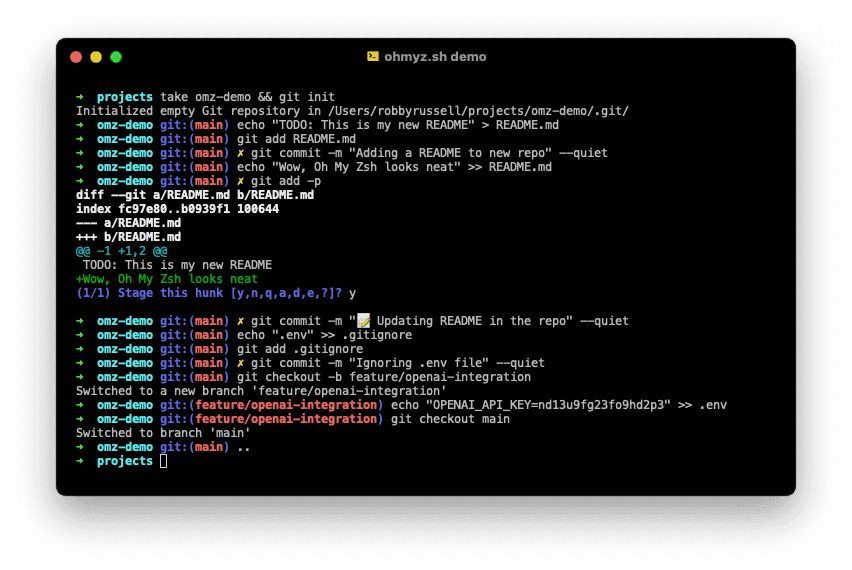Click the 'projects' label on the last prompt
The image size is (852, 570).
[x=125, y=461]
